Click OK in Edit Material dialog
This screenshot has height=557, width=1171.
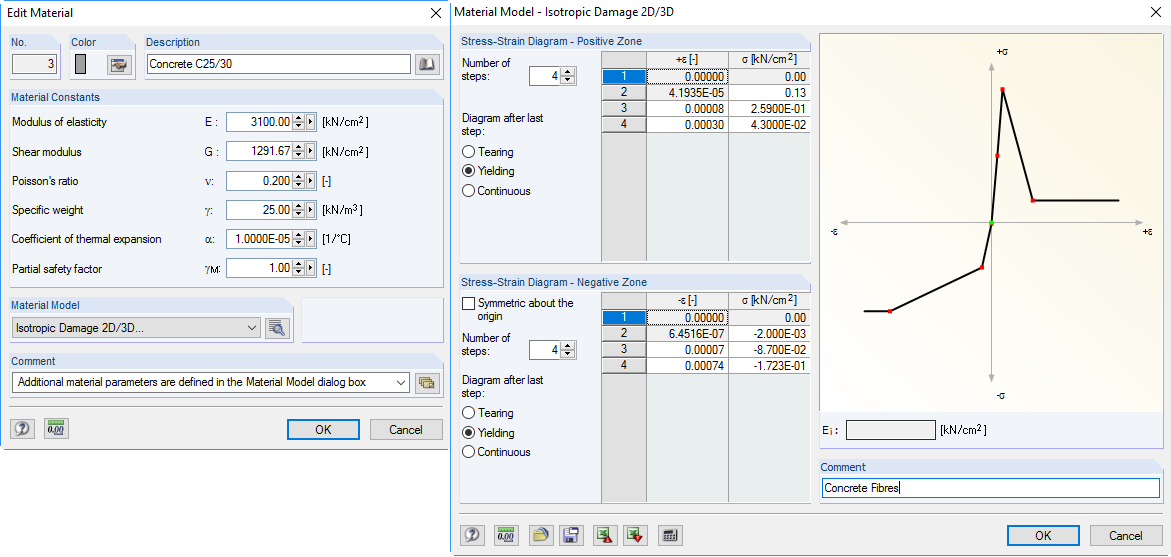click(323, 429)
